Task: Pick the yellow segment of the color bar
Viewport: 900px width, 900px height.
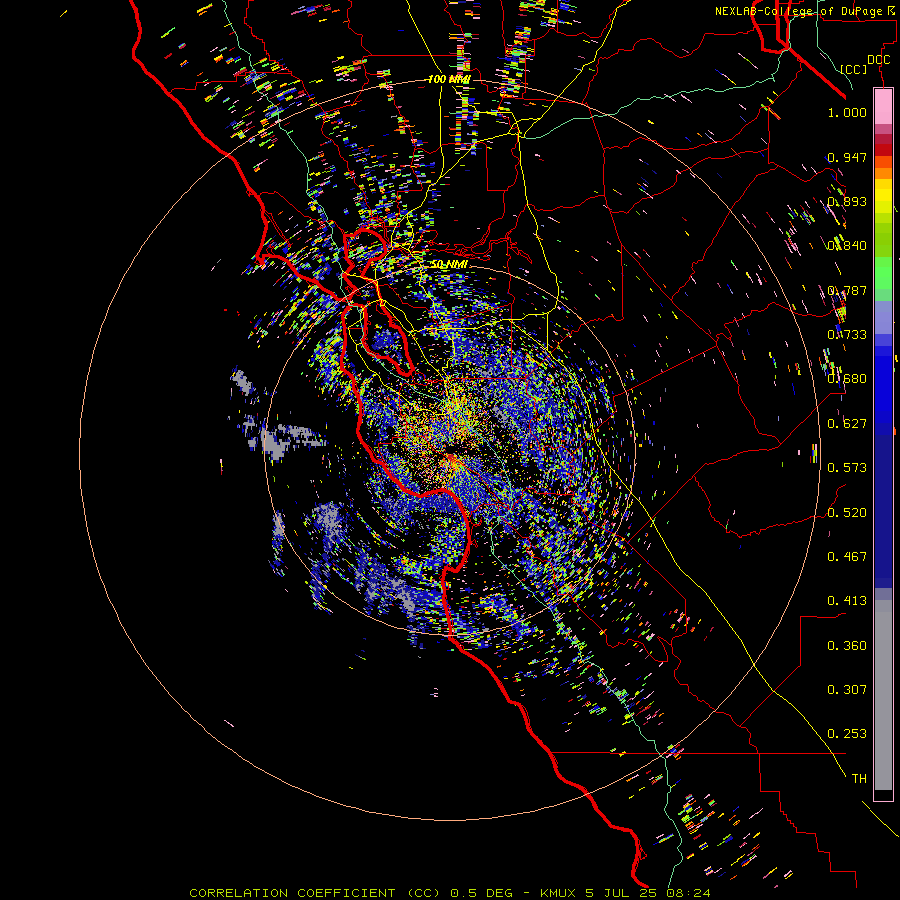Action: point(883,196)
